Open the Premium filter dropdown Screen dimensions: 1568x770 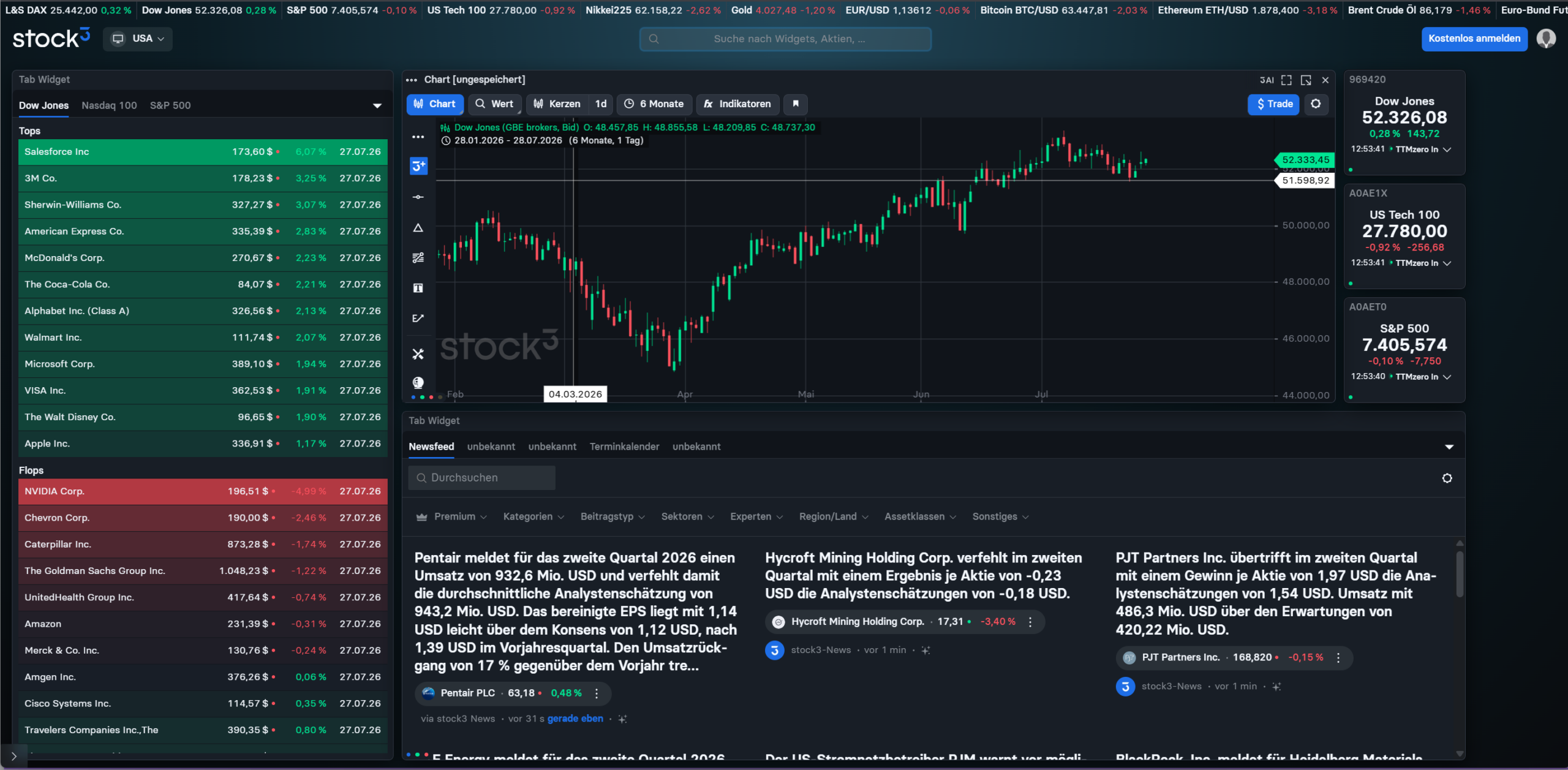click(x=451, y=517)
